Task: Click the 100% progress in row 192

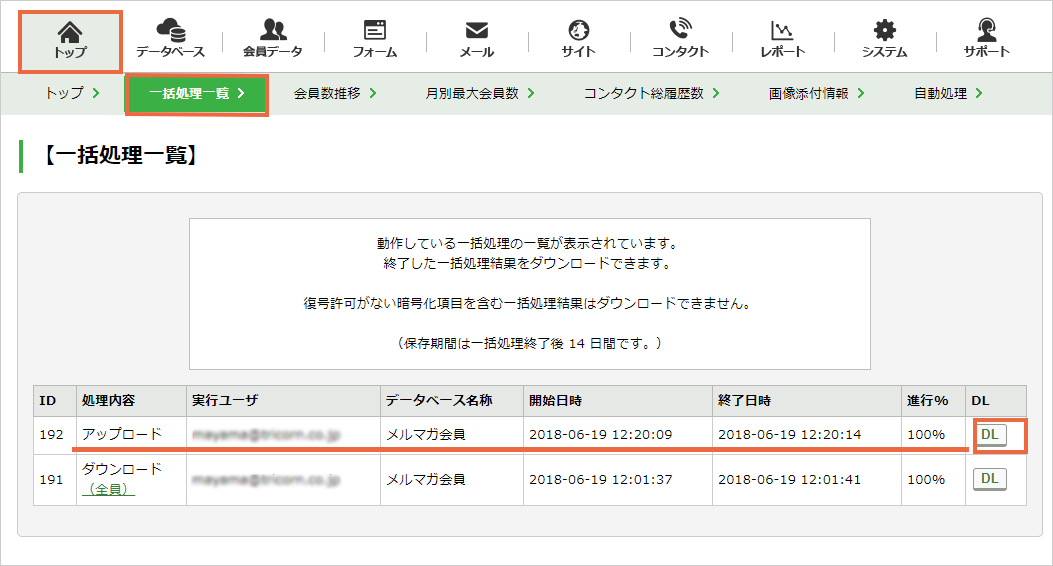Action: pyautogui.click(x=926, y=435)
